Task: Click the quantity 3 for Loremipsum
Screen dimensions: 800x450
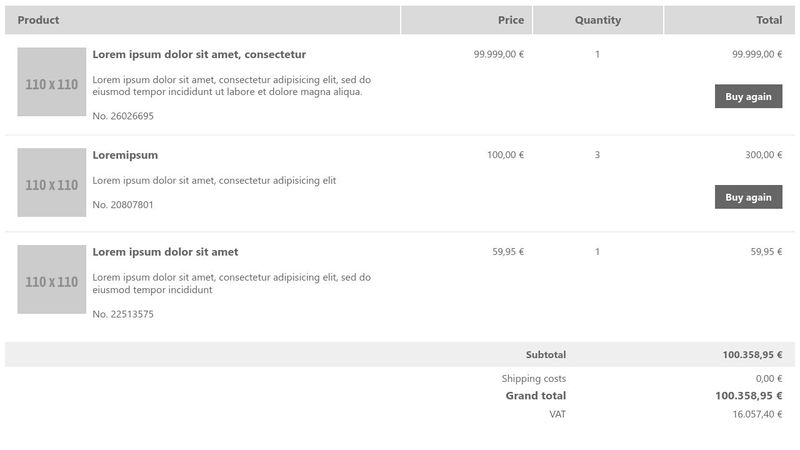Action: click(x=597, y=155)
